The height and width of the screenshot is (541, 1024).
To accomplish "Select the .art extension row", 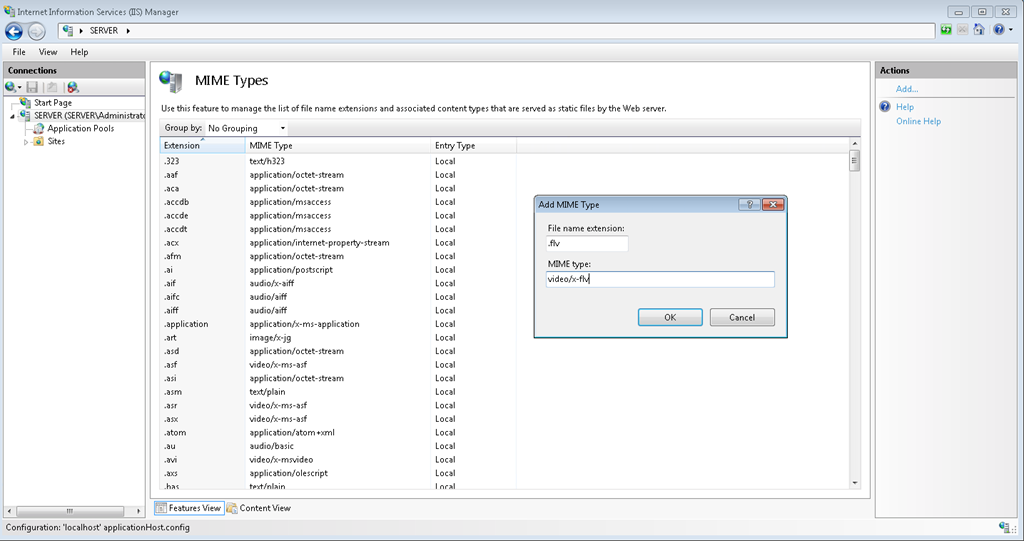I will [504, 337].
